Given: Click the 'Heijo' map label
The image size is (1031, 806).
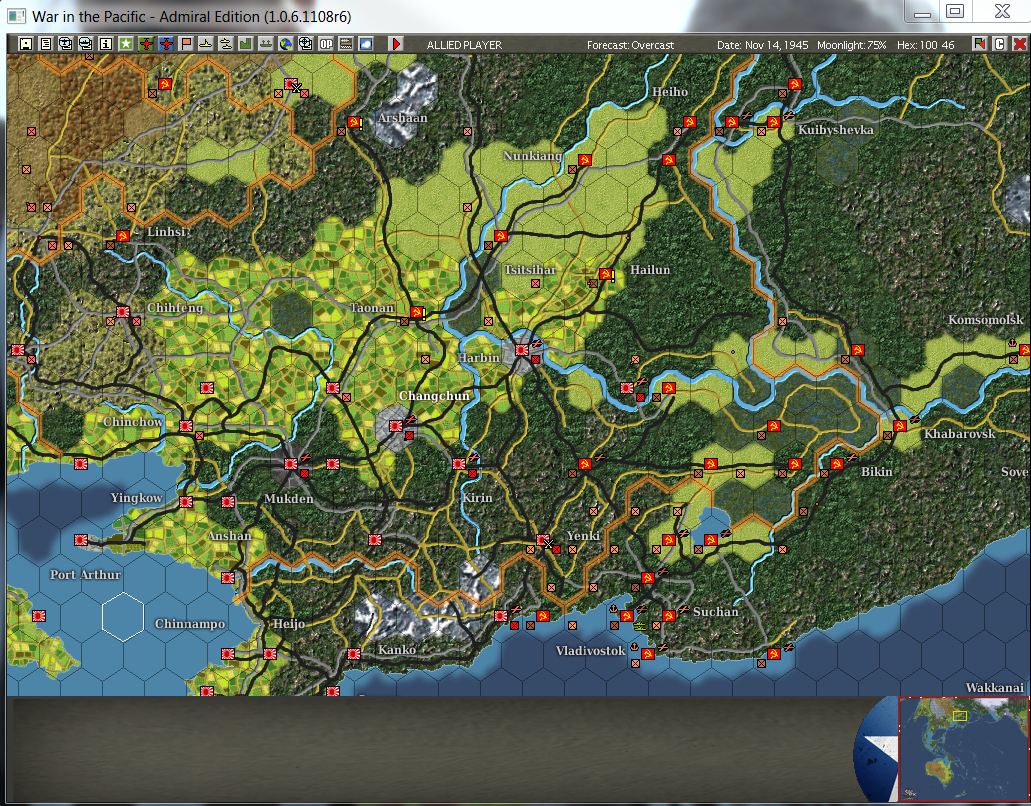Looking at the screenshot, I should [289, 624].
